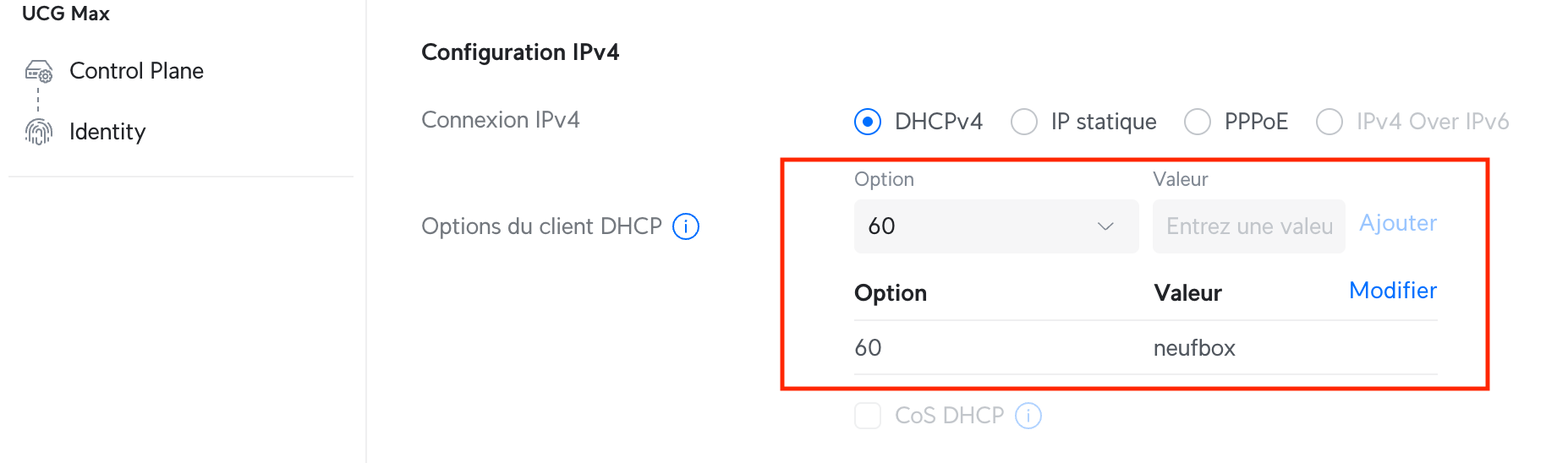The height and width of the screenshot is (463, 1568).
Task: Click the dropdown chevron arrow in Option field
Action: pos(1105,226)
